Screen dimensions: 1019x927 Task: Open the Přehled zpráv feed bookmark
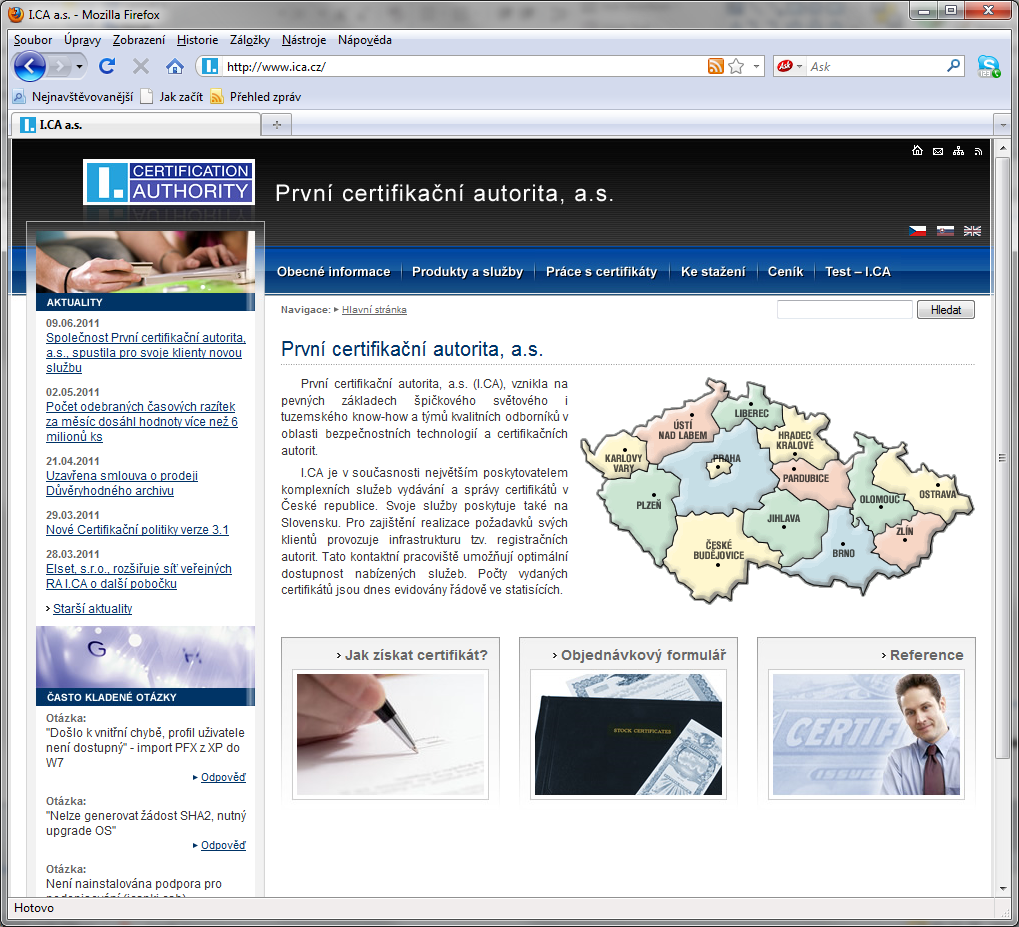tap(256, 97)
